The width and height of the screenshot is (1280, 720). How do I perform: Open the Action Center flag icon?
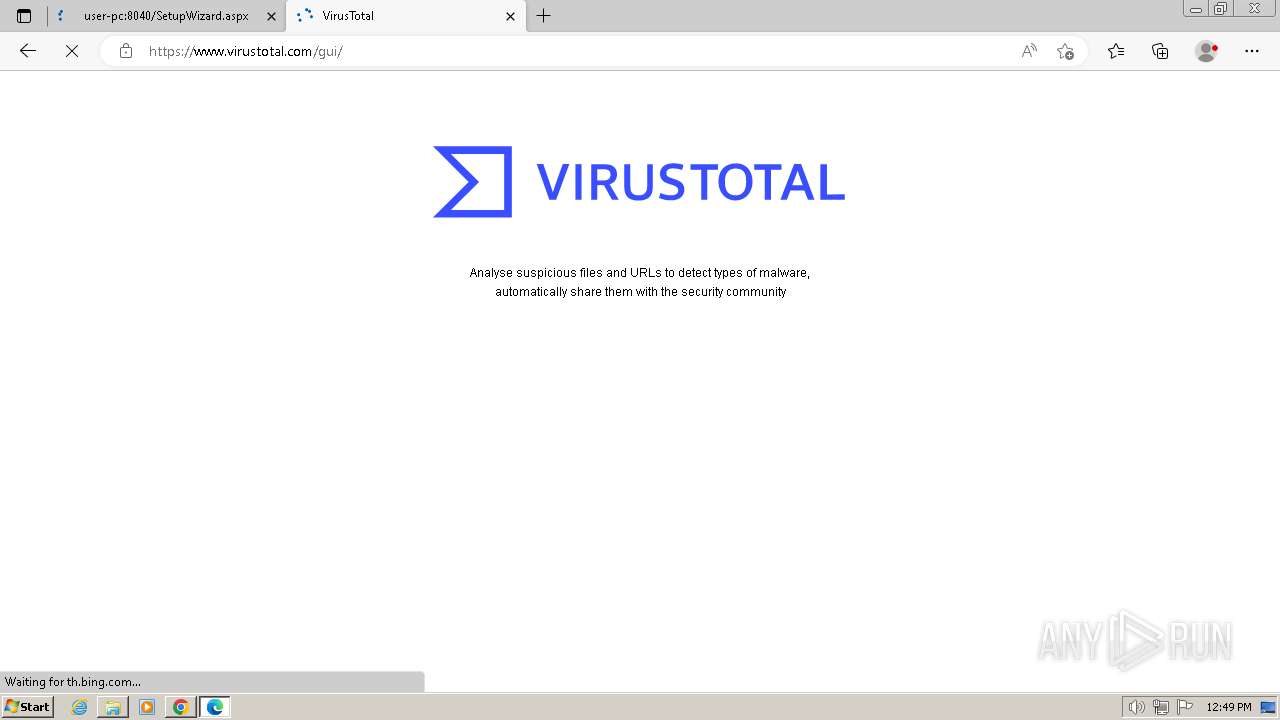tap(1185, 707)
